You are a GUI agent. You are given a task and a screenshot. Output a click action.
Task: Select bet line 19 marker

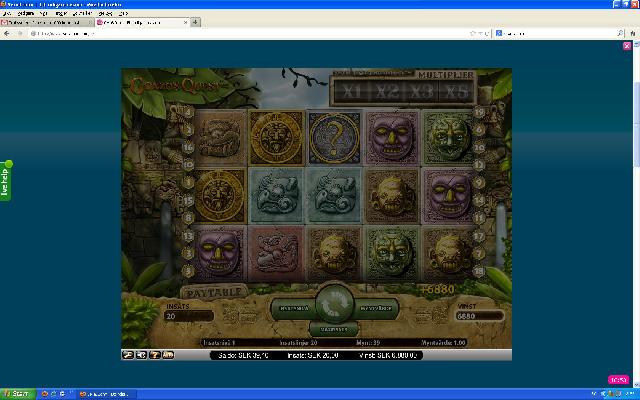pos(479,112)
